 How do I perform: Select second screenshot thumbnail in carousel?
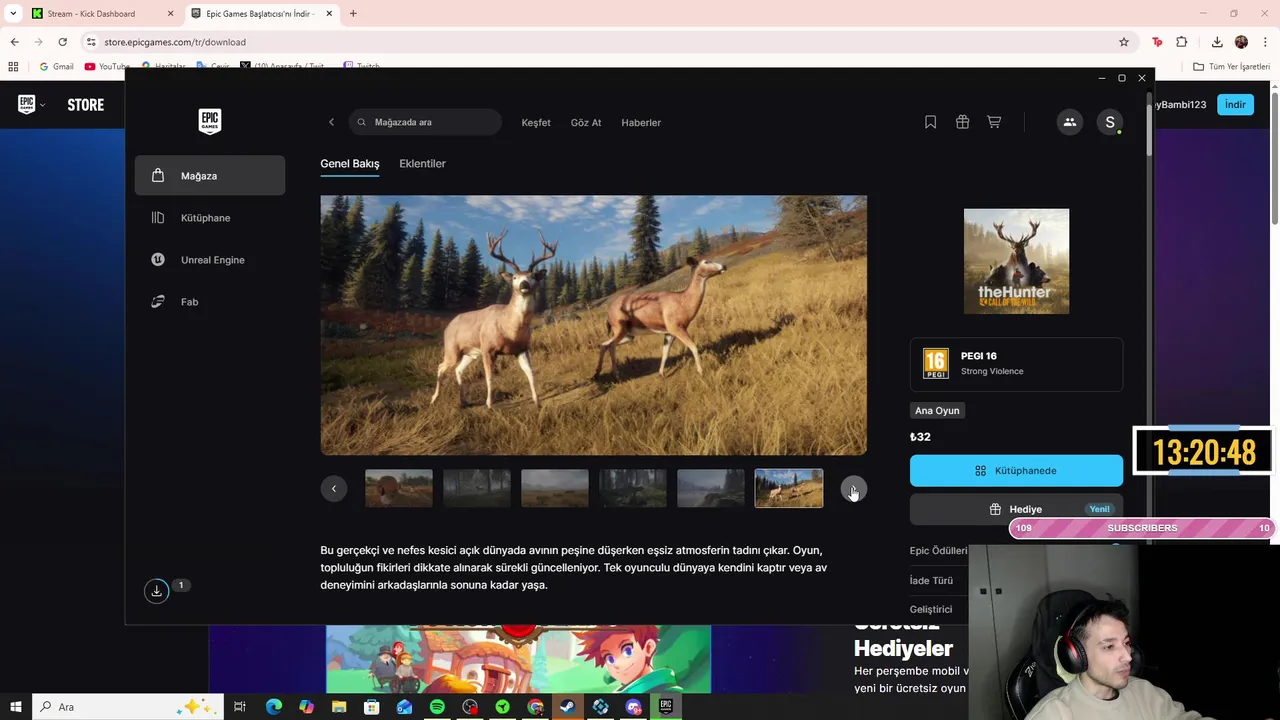(477, 489)
